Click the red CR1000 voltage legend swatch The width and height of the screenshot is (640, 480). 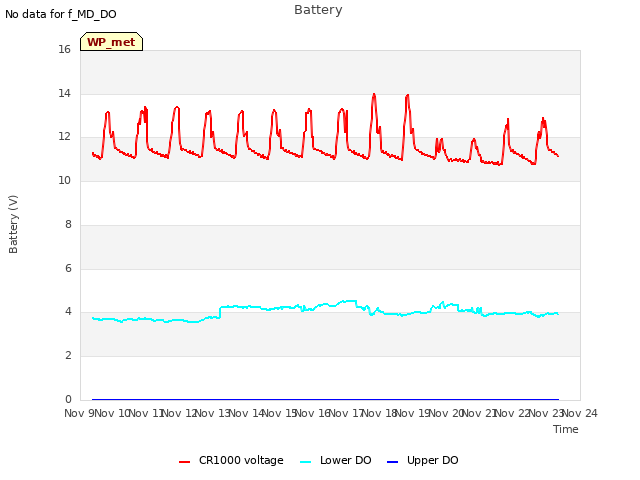pyautogui.click(x=184, y=462)
